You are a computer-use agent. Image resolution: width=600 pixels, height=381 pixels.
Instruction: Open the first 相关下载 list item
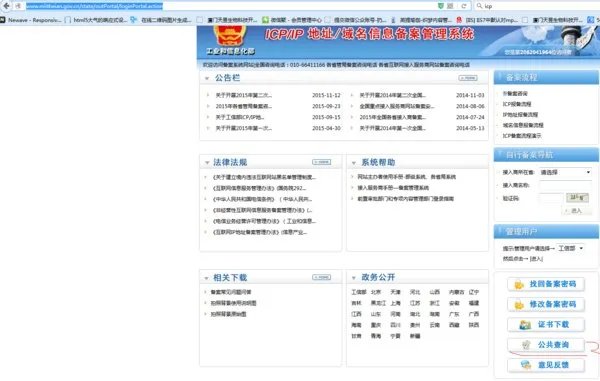[231, 292]
